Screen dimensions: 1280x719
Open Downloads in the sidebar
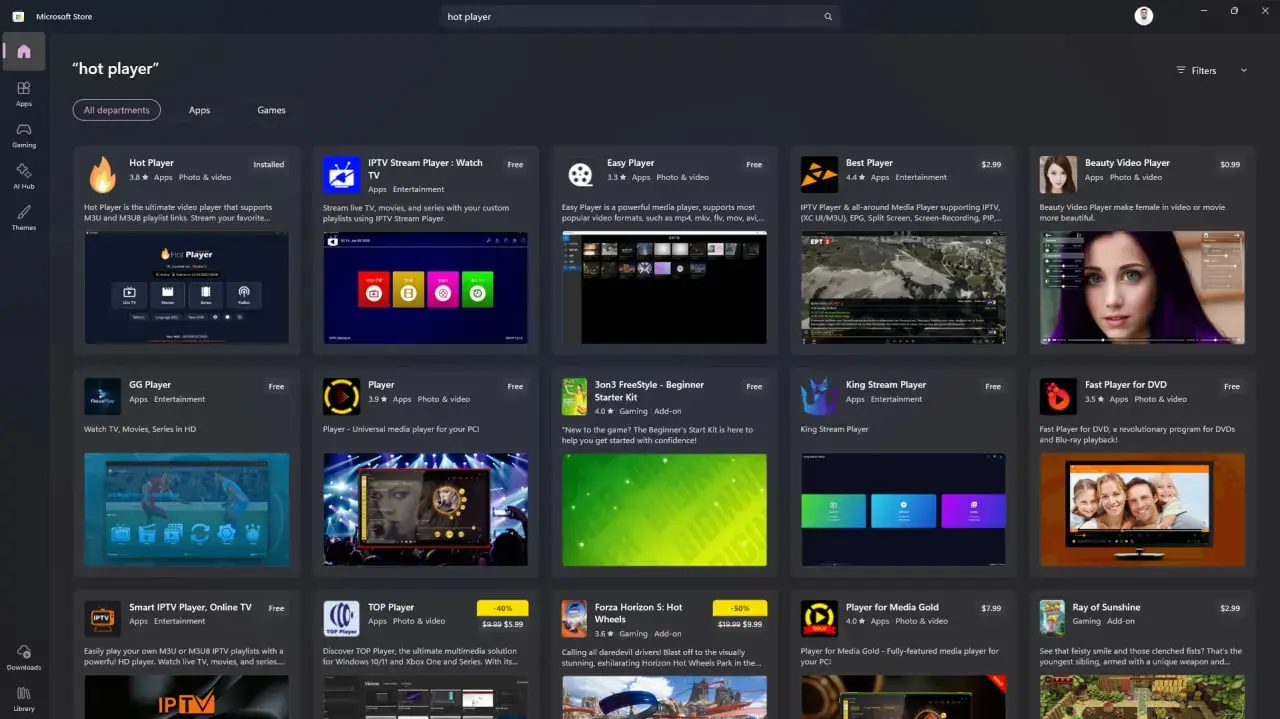24,657
